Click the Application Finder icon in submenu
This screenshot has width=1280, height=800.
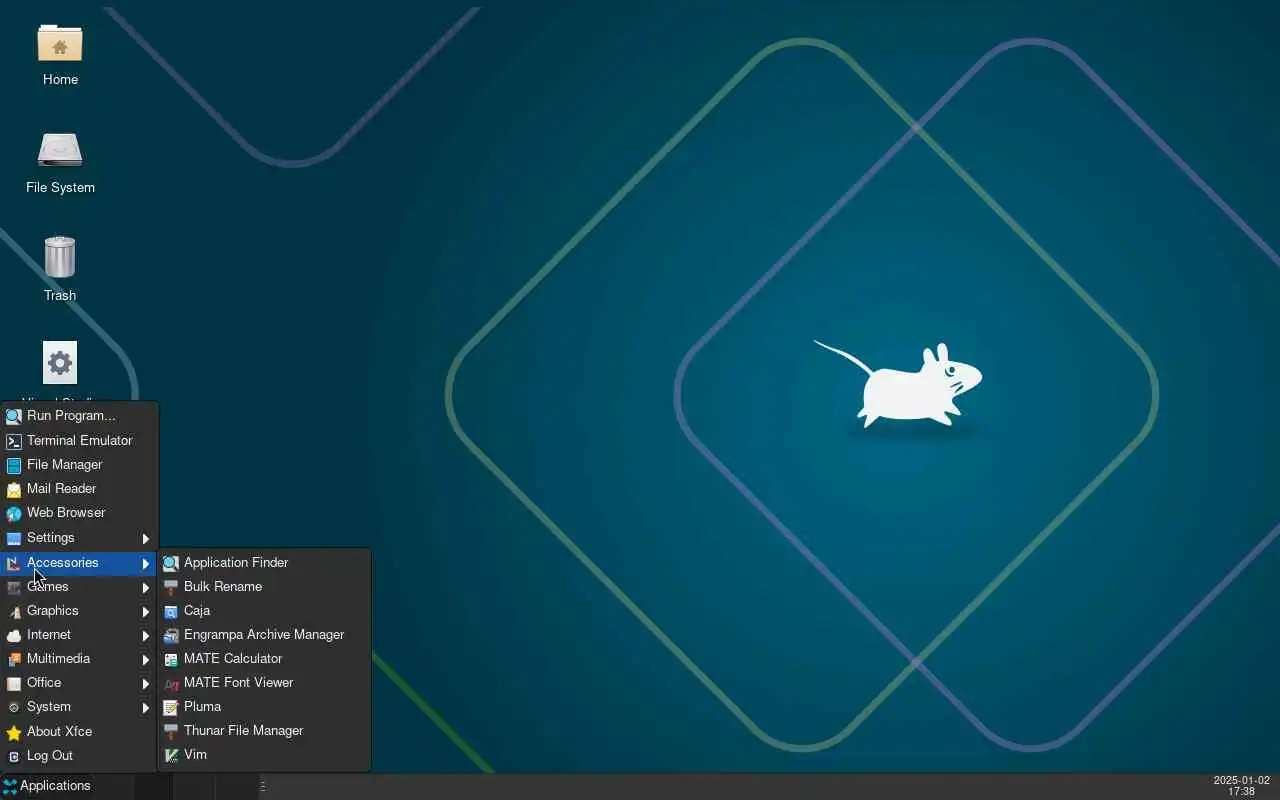171,563
